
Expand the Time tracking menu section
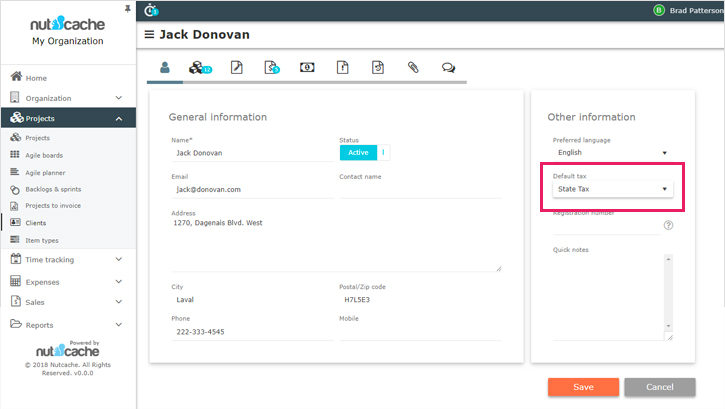pyautogui.click(x=68, y=259)
